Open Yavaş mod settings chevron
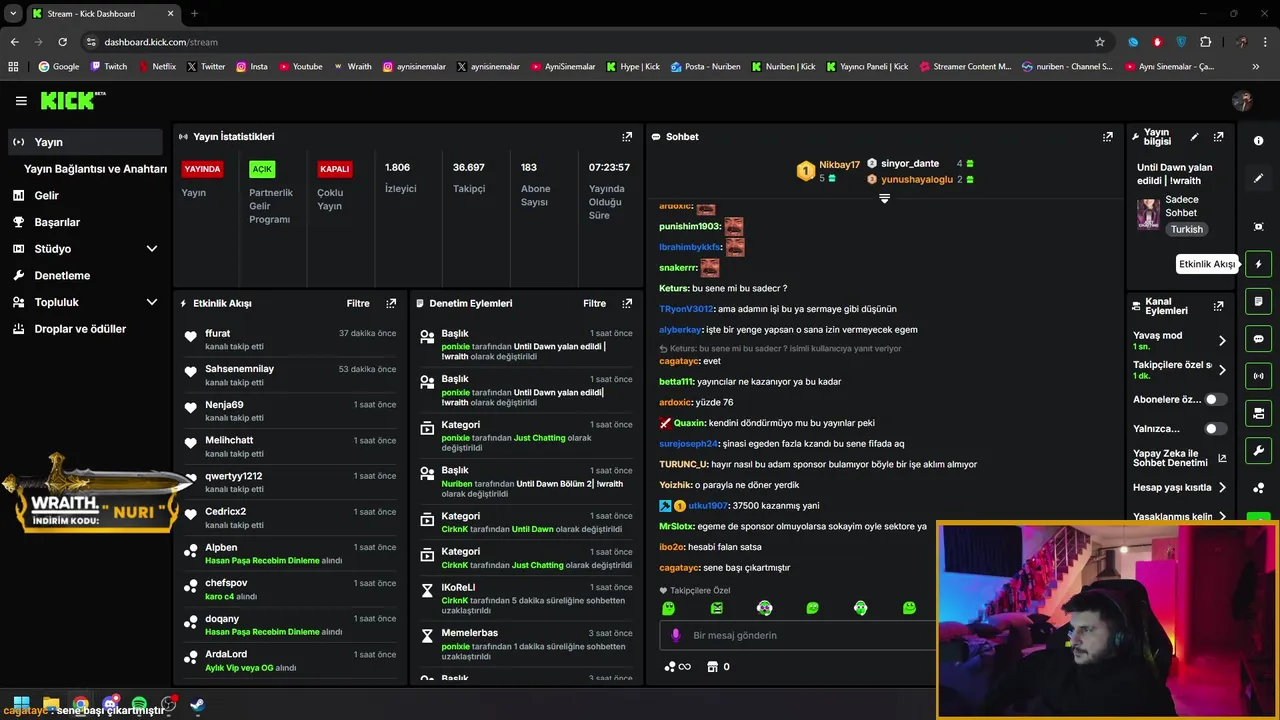1280x720 pixels. pyautogui.click(x=1222, y=341)
